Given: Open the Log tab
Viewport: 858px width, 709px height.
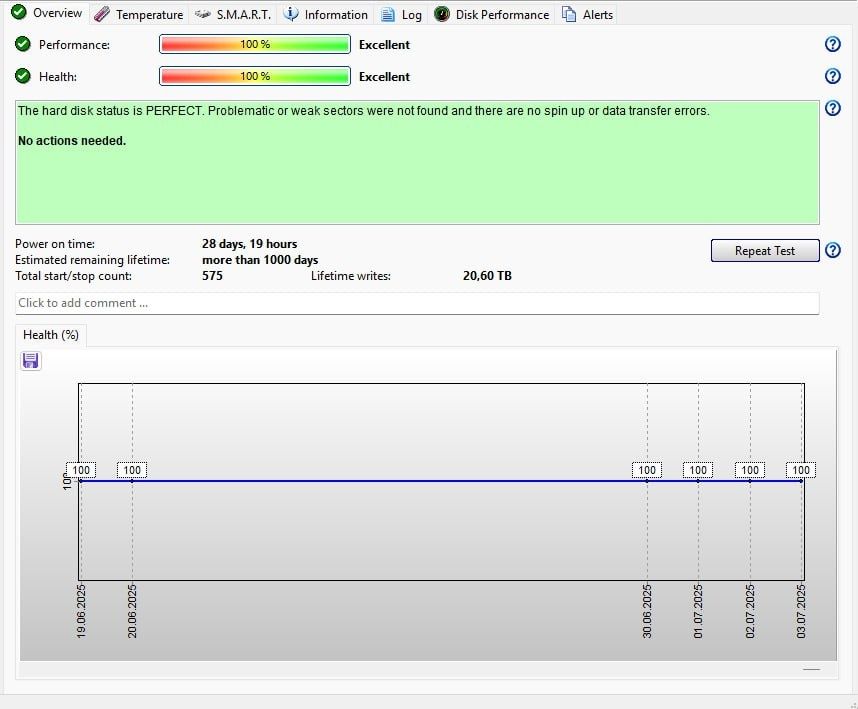Looking at the screenshot, I should coord(401,15).
